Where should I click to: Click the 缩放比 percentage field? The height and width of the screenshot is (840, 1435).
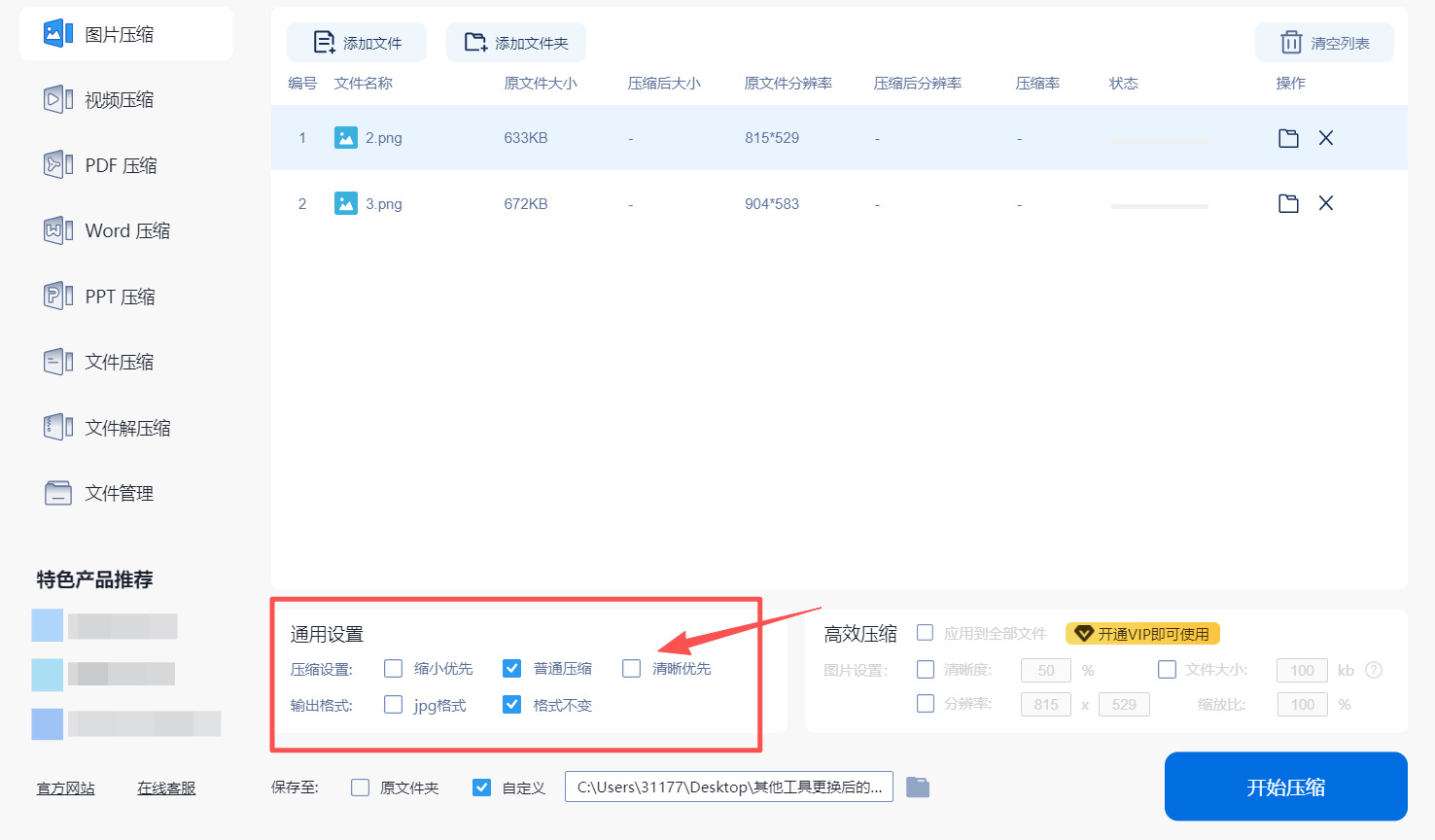tap(1303, 704)
